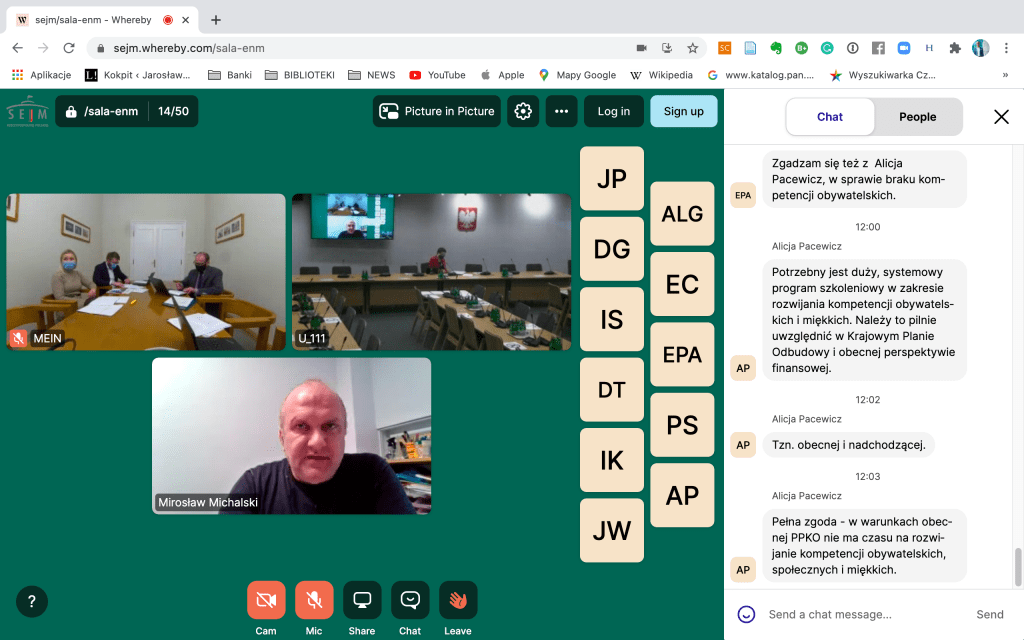Image resolution: width=1024 pixels, height=640 pixels.
Task: Turn on the camera with Cam button
Action: pos(266,600)
